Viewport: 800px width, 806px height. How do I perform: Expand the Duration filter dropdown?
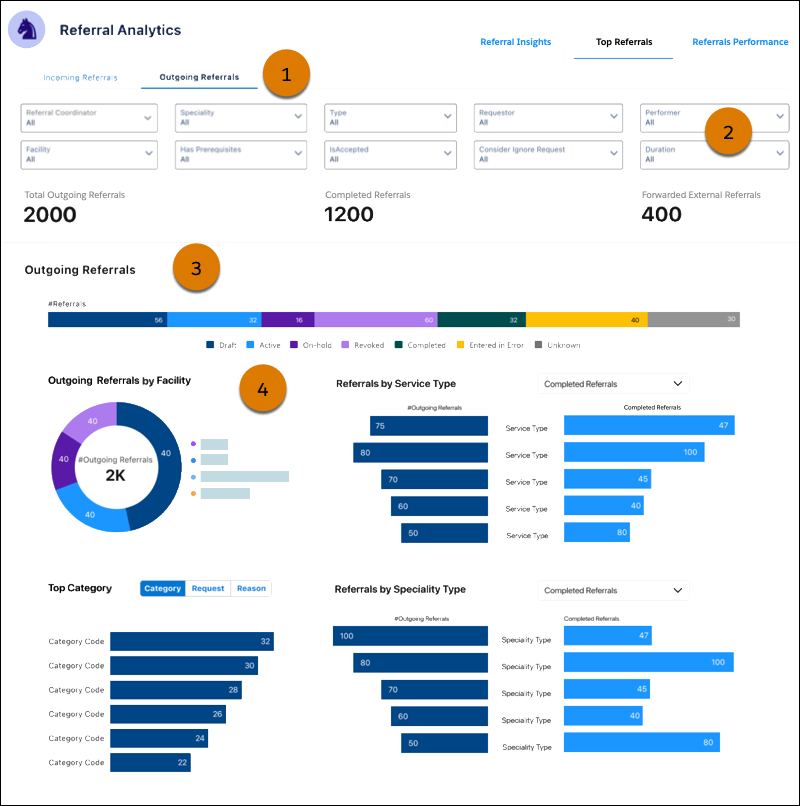pyautogui.click(x=714, y=155)
